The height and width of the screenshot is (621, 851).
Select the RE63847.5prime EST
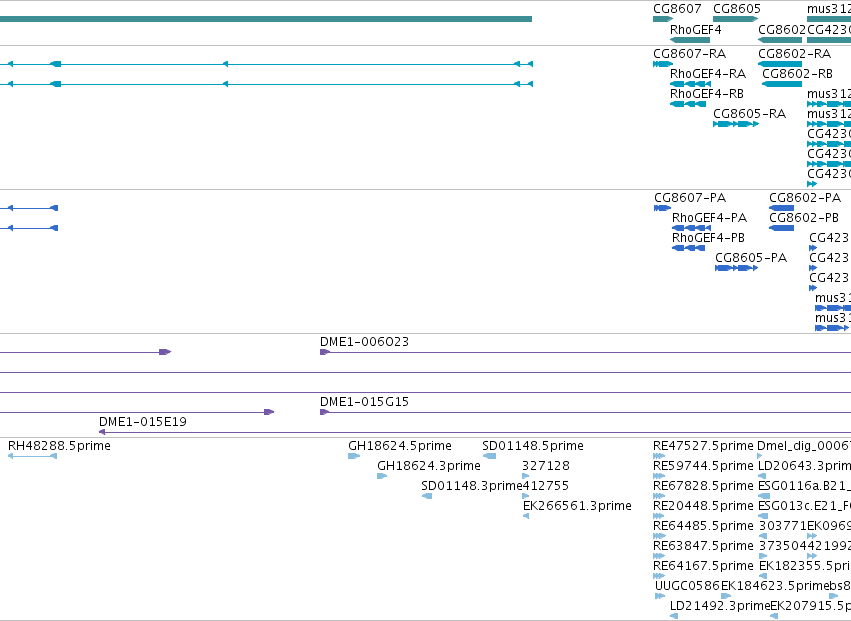703,546
